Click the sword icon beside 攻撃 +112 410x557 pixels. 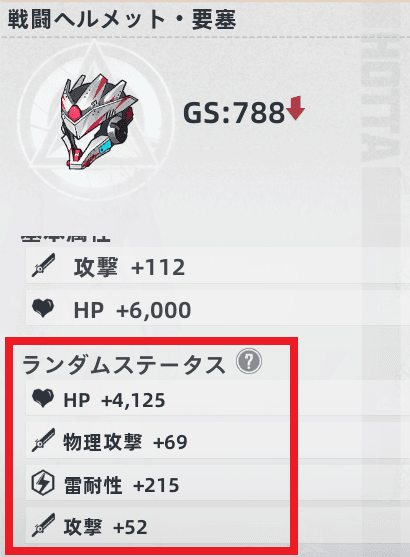(x=43, y=265)
